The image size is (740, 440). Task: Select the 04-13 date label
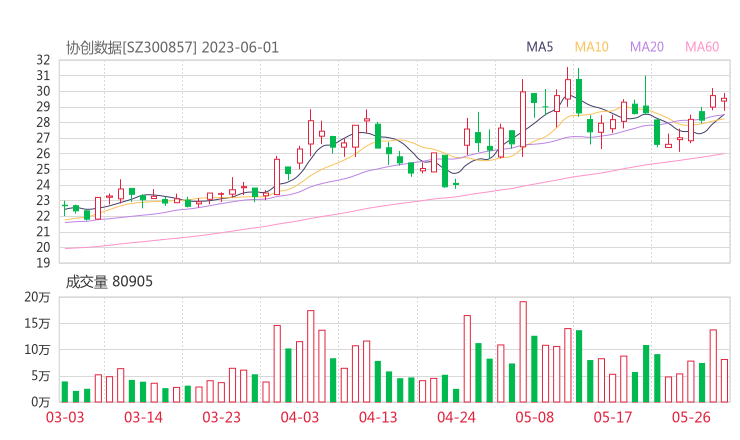[378, 417]
